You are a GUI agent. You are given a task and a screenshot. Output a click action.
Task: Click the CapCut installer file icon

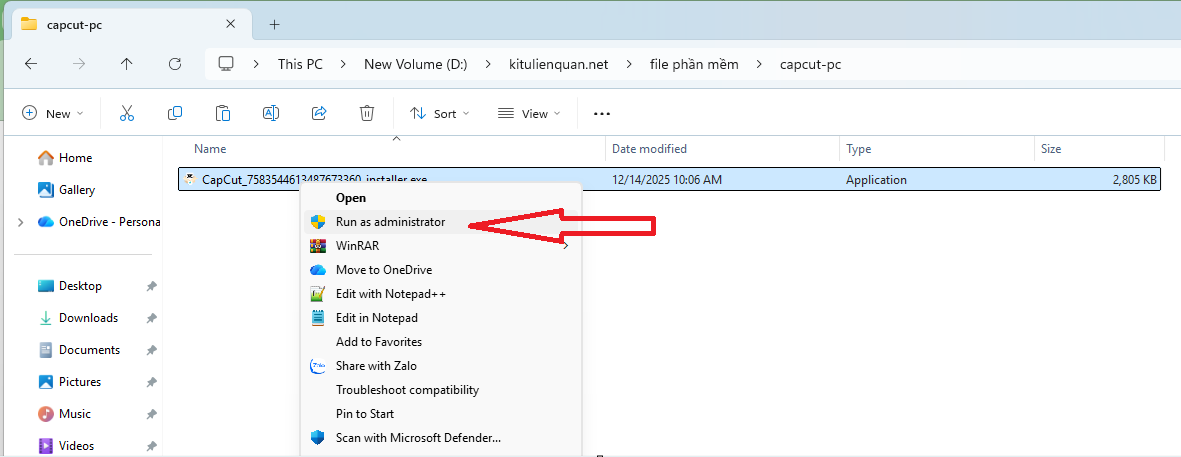coord(190,179)
